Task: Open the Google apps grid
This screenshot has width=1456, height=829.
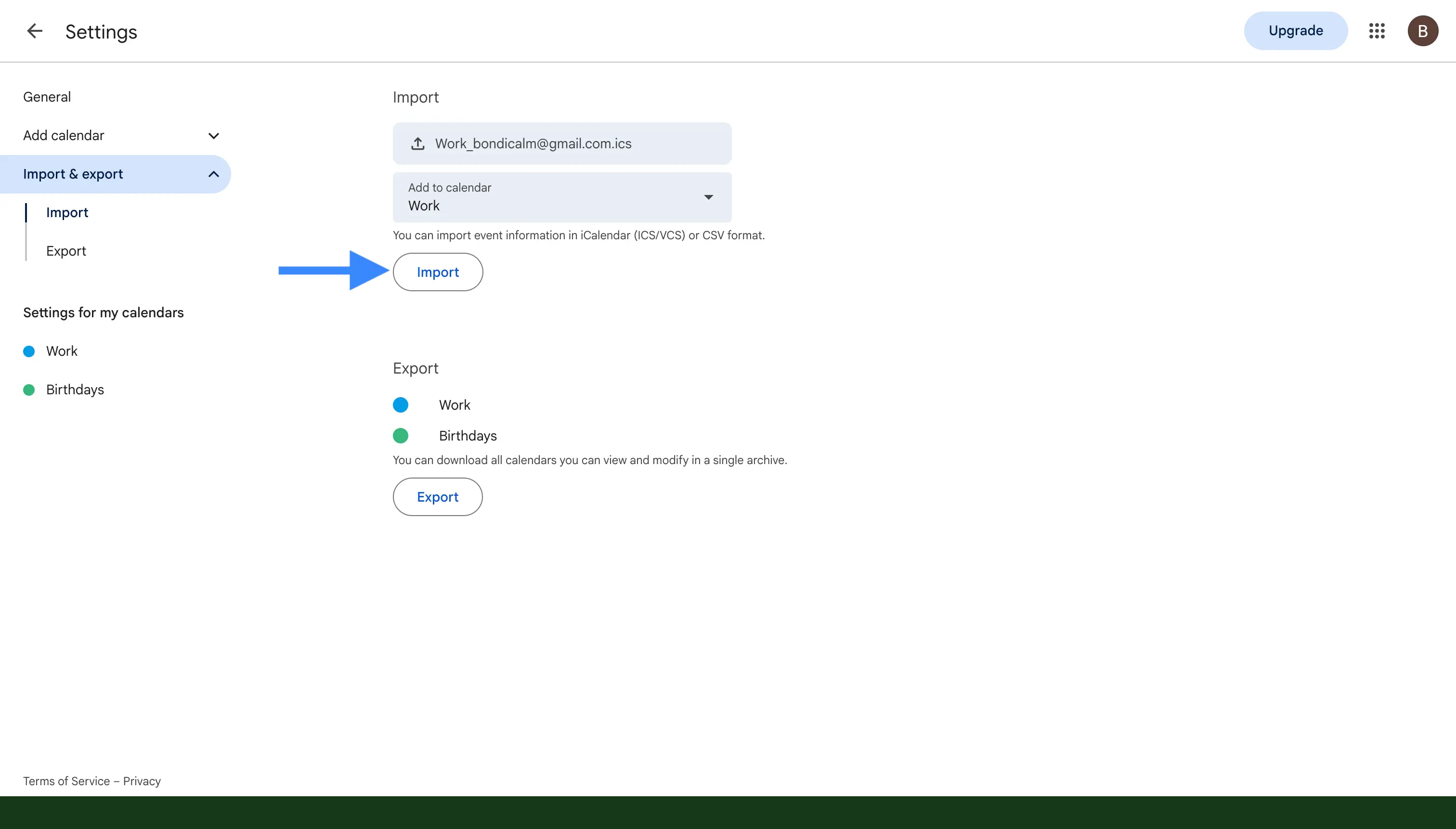Action: pyautogui.click(x=1376, y=31)
